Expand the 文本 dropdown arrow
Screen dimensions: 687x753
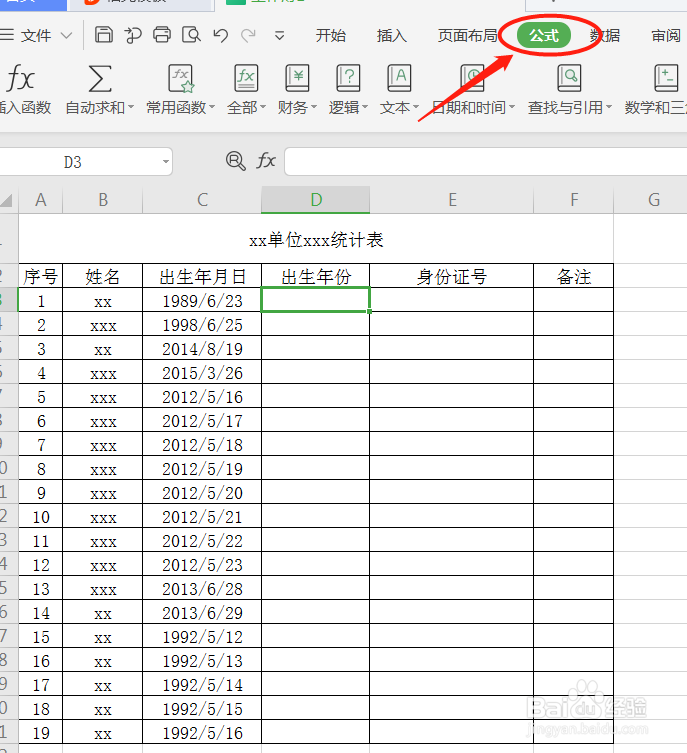point(416,107)
